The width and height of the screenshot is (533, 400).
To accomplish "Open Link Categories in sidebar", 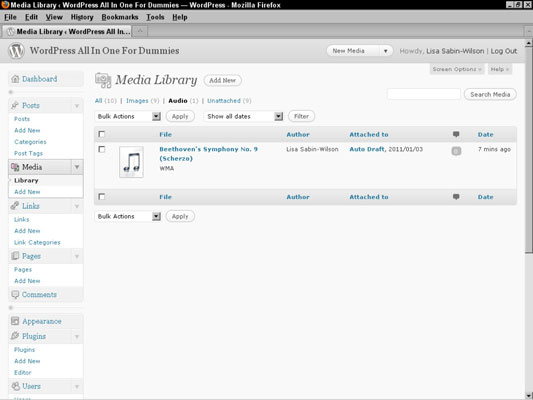I will [x=37, y=242].
